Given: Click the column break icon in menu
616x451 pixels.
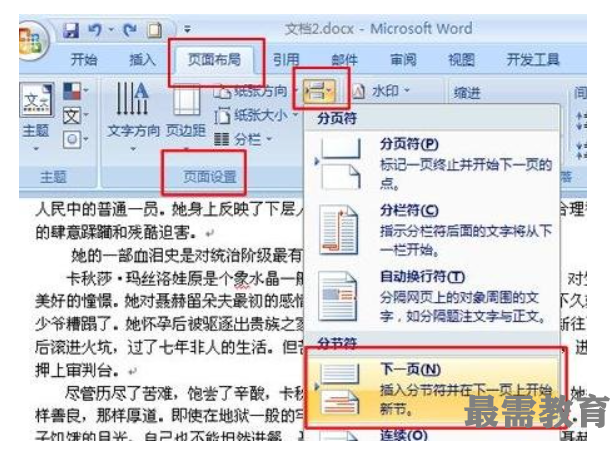Looking at the screenshot, I should click(x=339, y=230).
